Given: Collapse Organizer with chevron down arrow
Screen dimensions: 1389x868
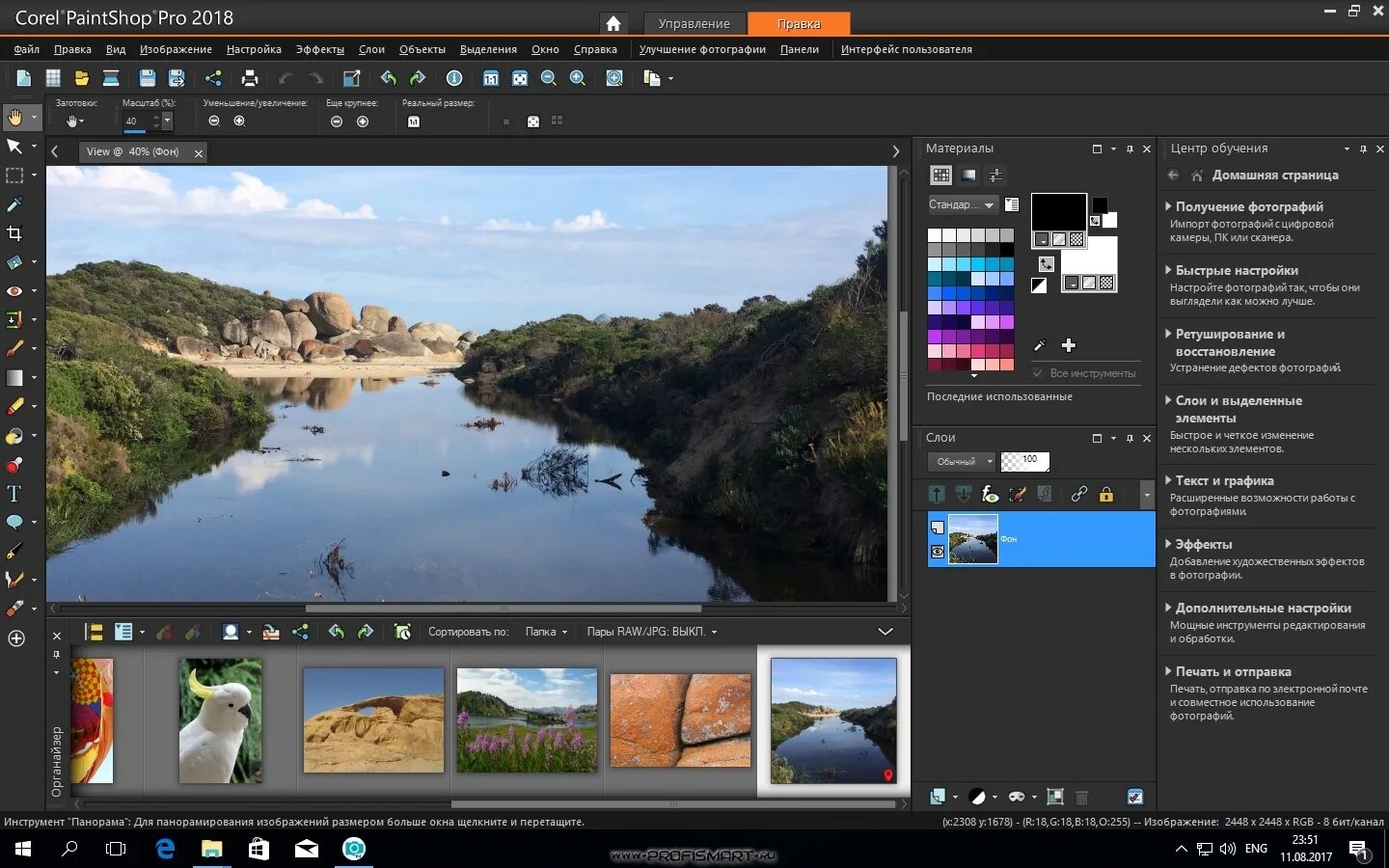Looking at the screenshot, I should click(885, 632).
